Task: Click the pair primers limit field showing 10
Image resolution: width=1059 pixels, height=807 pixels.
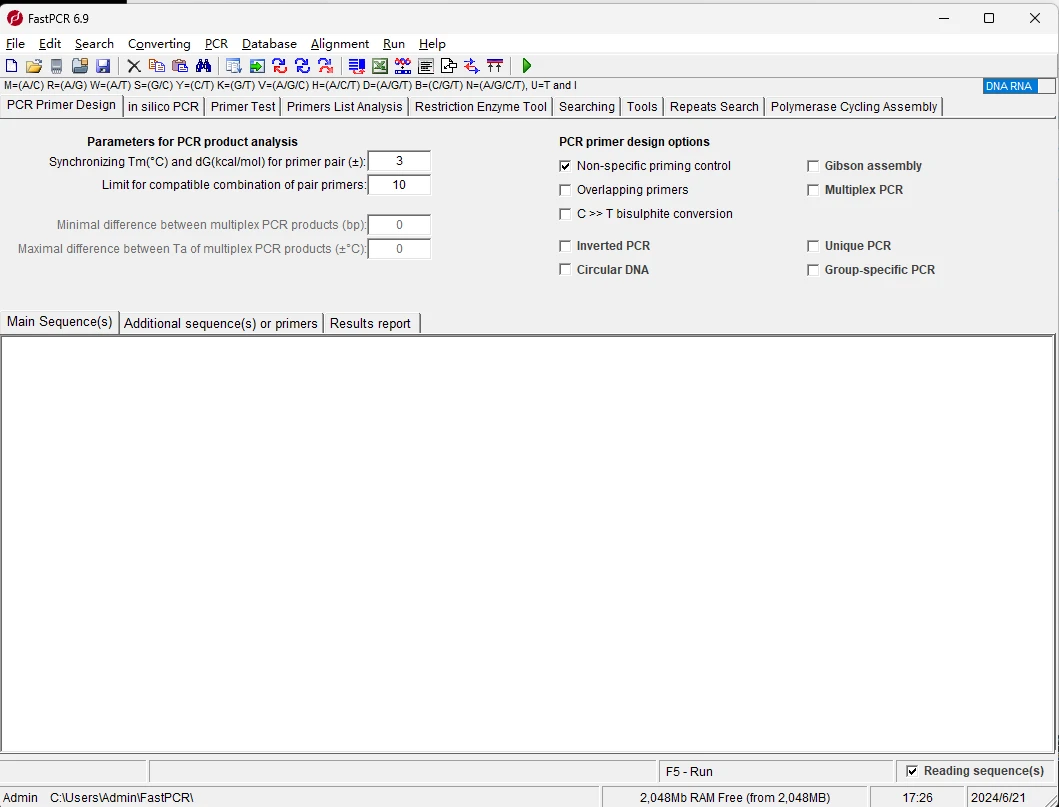Action: pos(399,184)
